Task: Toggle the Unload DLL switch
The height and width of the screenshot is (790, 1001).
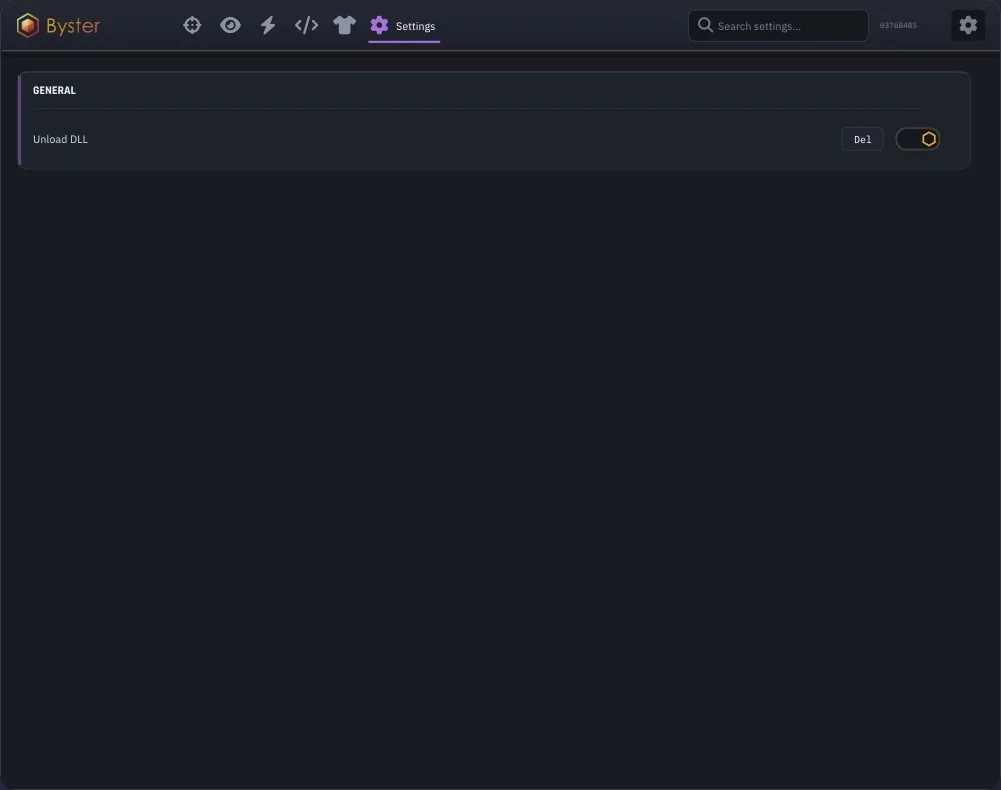Action: click(x=917, y=139)
